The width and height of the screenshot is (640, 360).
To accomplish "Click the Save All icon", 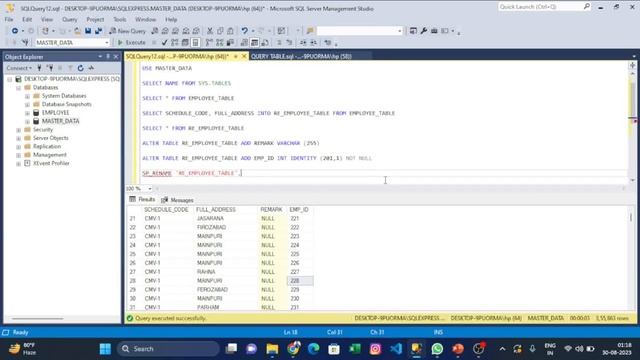I will click(x=98, y=31).
